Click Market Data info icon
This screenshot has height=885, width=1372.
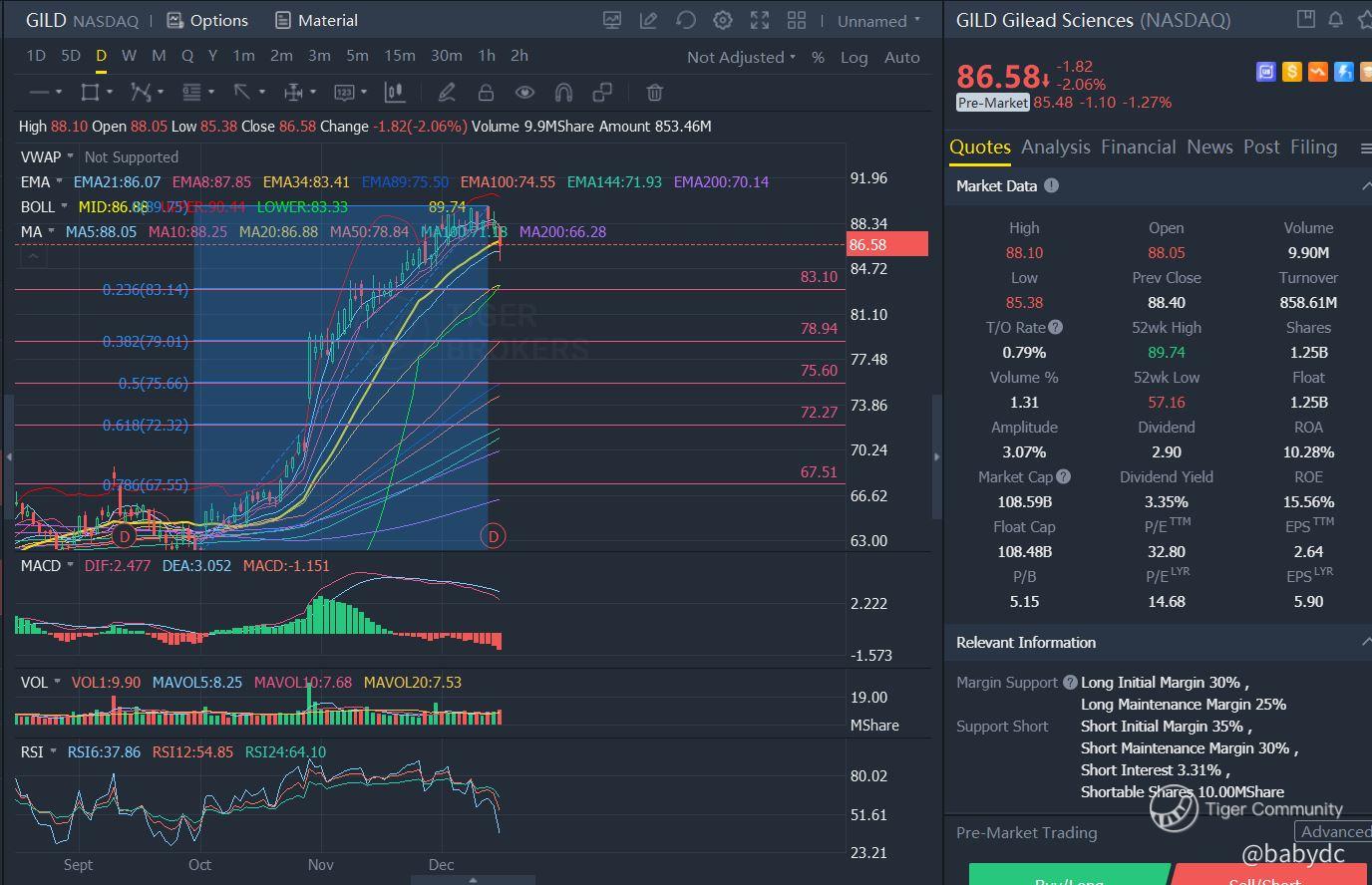click(1051, 185)
